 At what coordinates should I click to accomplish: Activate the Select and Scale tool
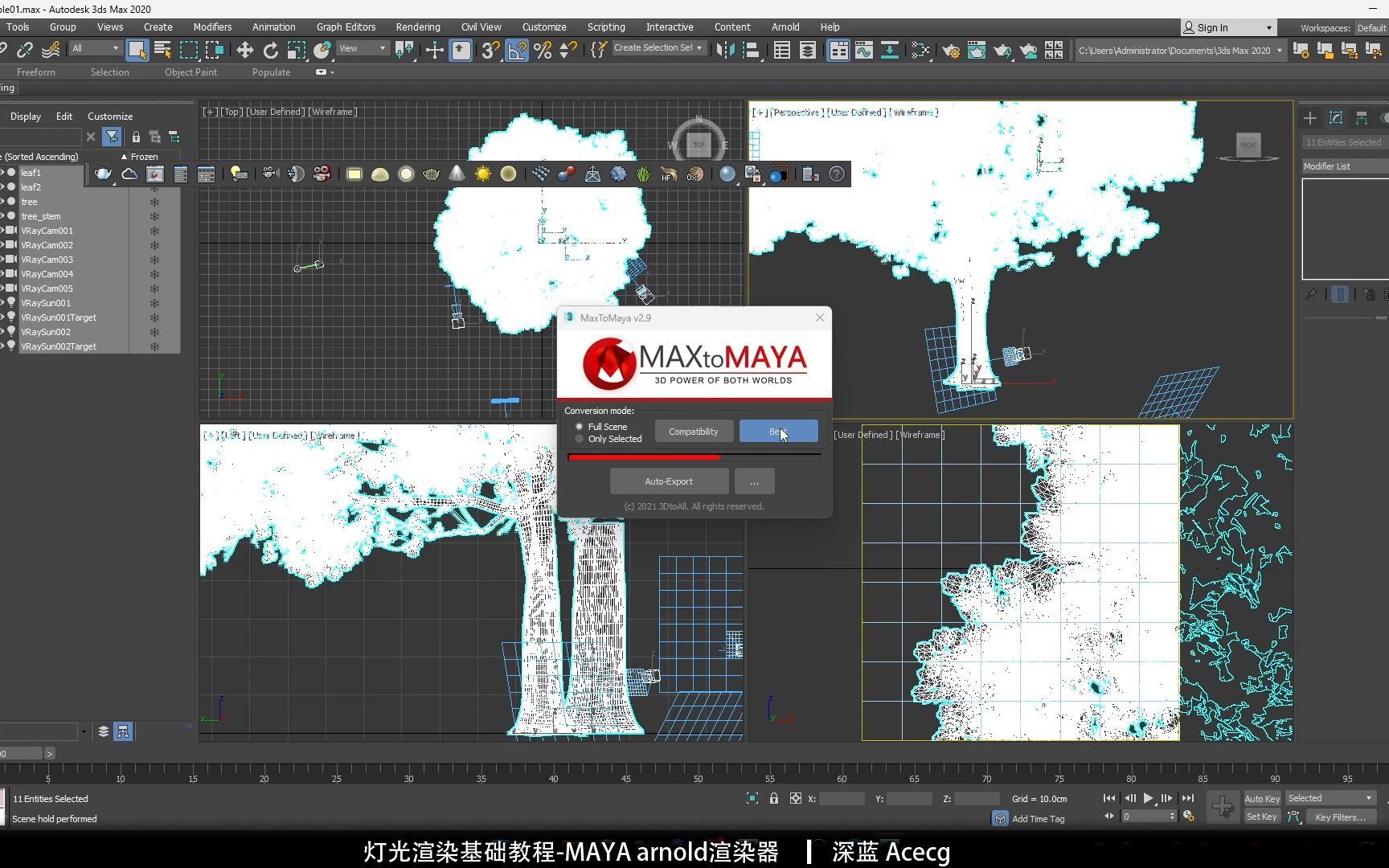(297, 50)
